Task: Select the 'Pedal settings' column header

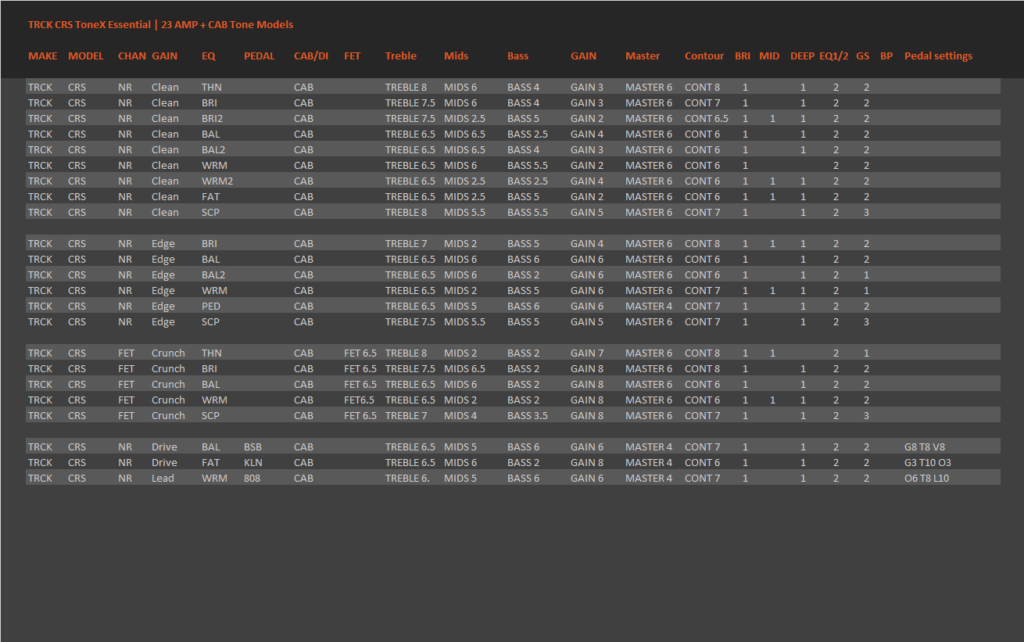Action: coord(938,56)
